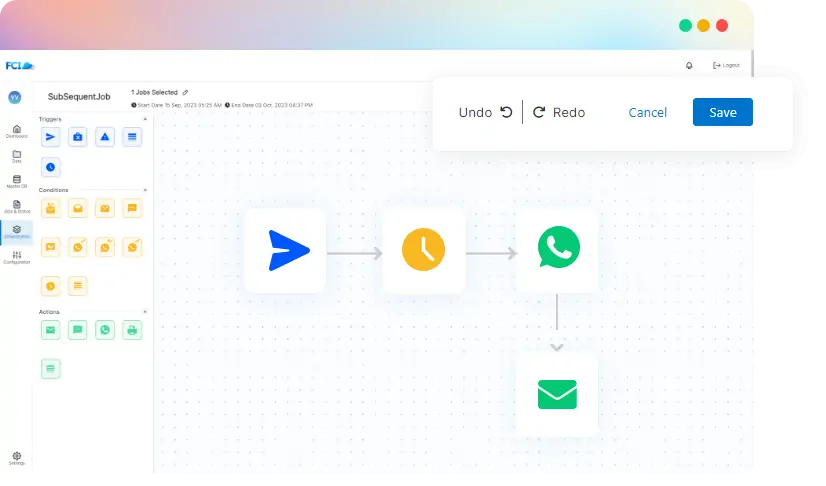Collapse the Conditions section
Image resolution: width=826 pixels, height=486 pixels.
point(145,189)
